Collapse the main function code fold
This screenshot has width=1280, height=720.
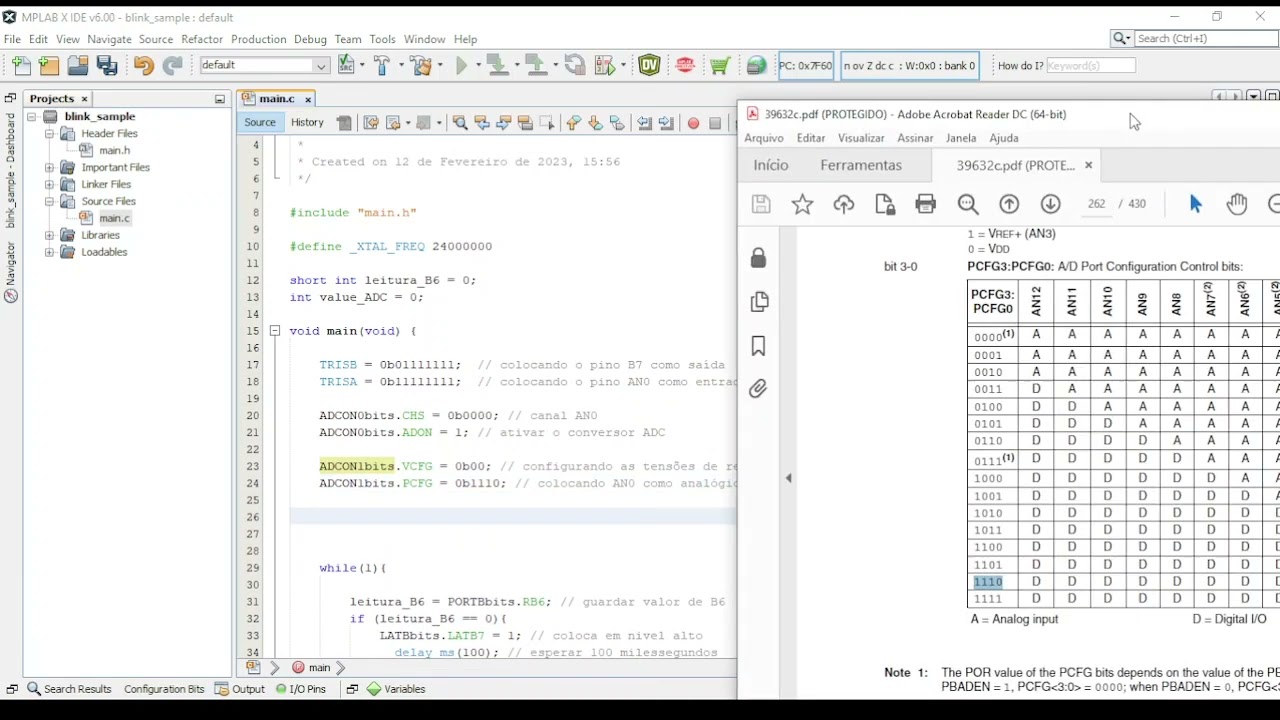tap(274, 331)
